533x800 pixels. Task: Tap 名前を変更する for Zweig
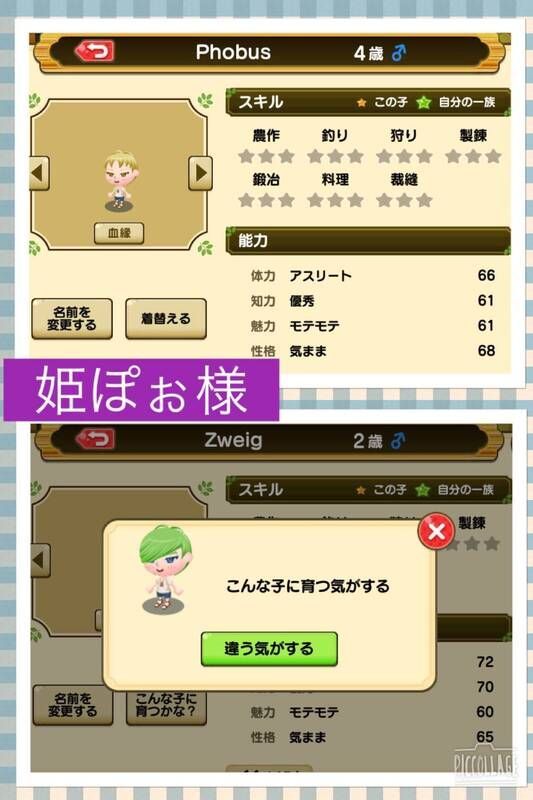[72, 705]
